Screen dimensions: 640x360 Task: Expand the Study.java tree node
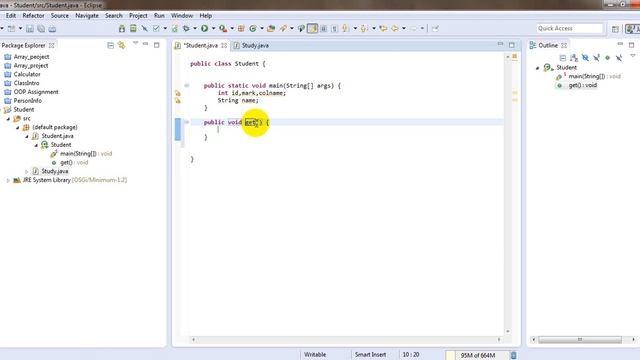click(27, 171)
